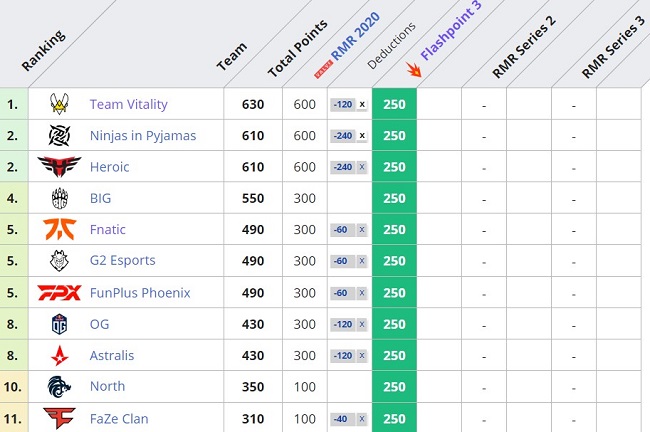Click the RMR Series 2 column header
The image size is (650, 432).
click(x=524, y=47)
